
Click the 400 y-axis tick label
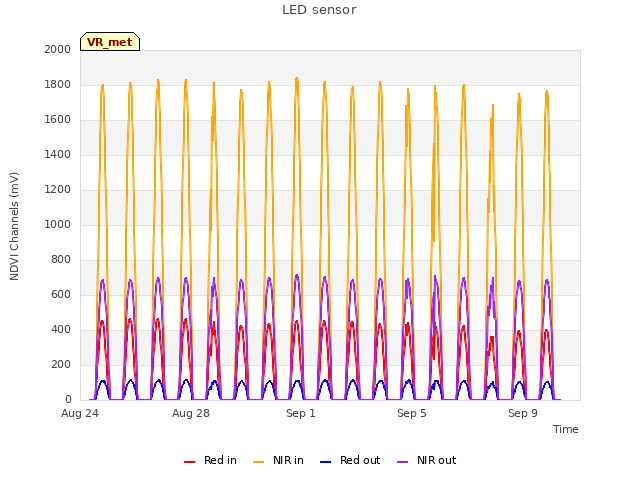[61, 329]
